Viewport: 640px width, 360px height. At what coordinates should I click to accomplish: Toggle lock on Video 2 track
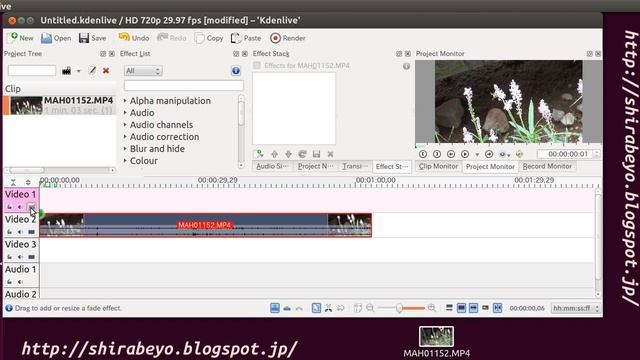click(9, 232)
